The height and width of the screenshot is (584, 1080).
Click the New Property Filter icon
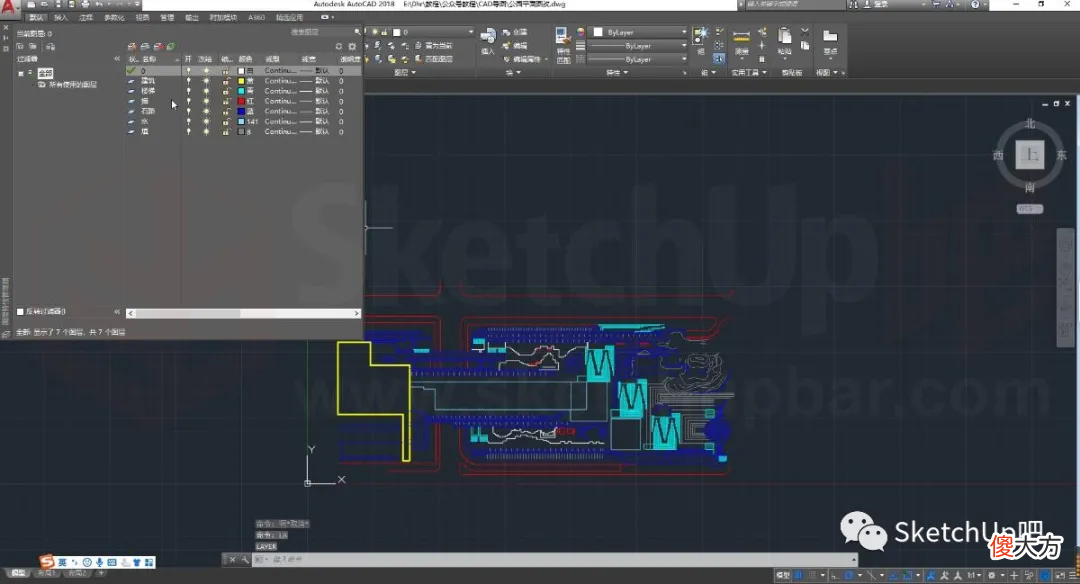coord(20,47)
